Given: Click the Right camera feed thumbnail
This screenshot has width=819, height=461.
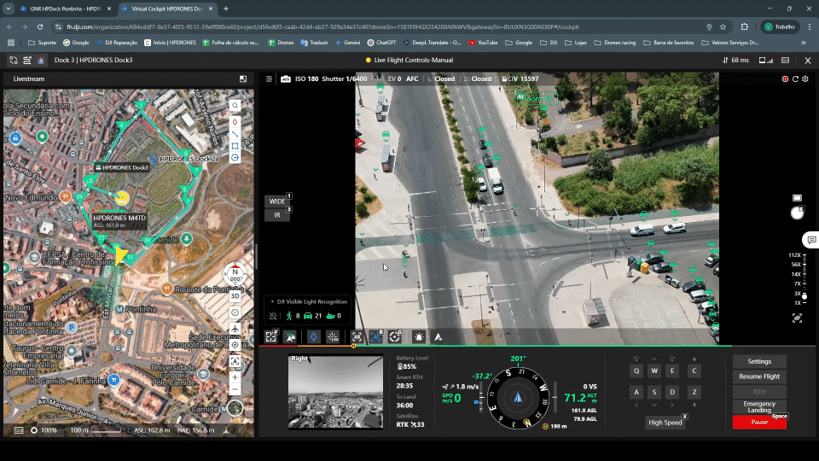Looking at the screenshot, I should [x=335, y=392].
